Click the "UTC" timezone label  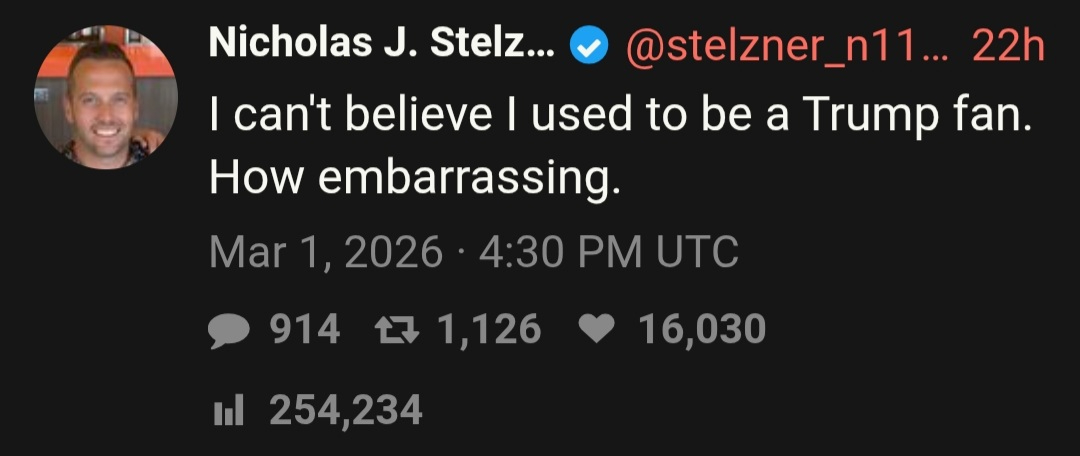[x=696, y=251]
